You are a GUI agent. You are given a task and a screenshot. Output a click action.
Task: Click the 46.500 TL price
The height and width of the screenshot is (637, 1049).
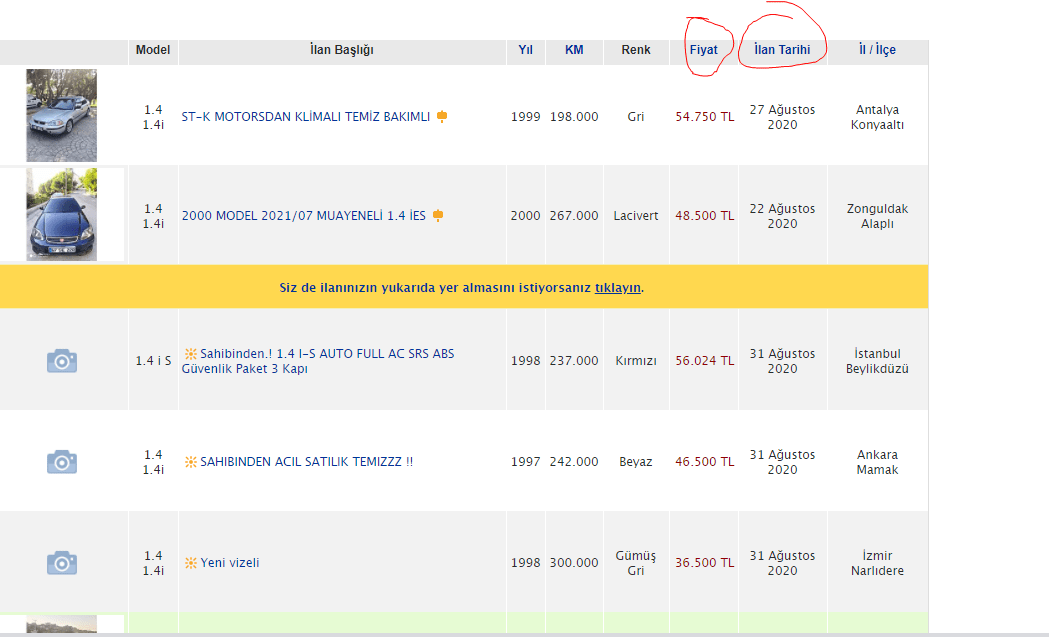(704, 462)
